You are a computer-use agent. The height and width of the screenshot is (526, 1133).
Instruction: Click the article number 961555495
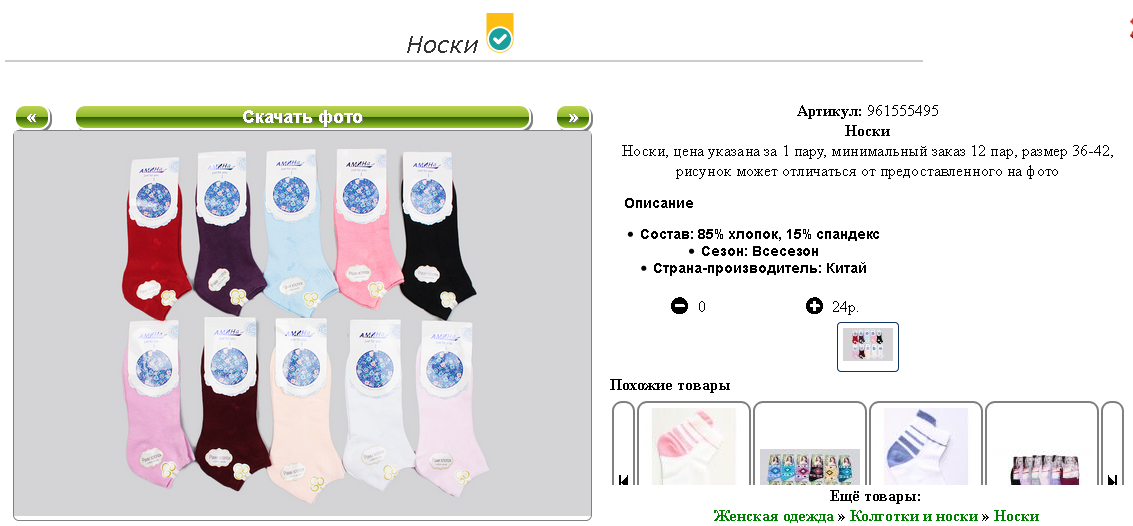pyautogui.click(x=902, y=111)
